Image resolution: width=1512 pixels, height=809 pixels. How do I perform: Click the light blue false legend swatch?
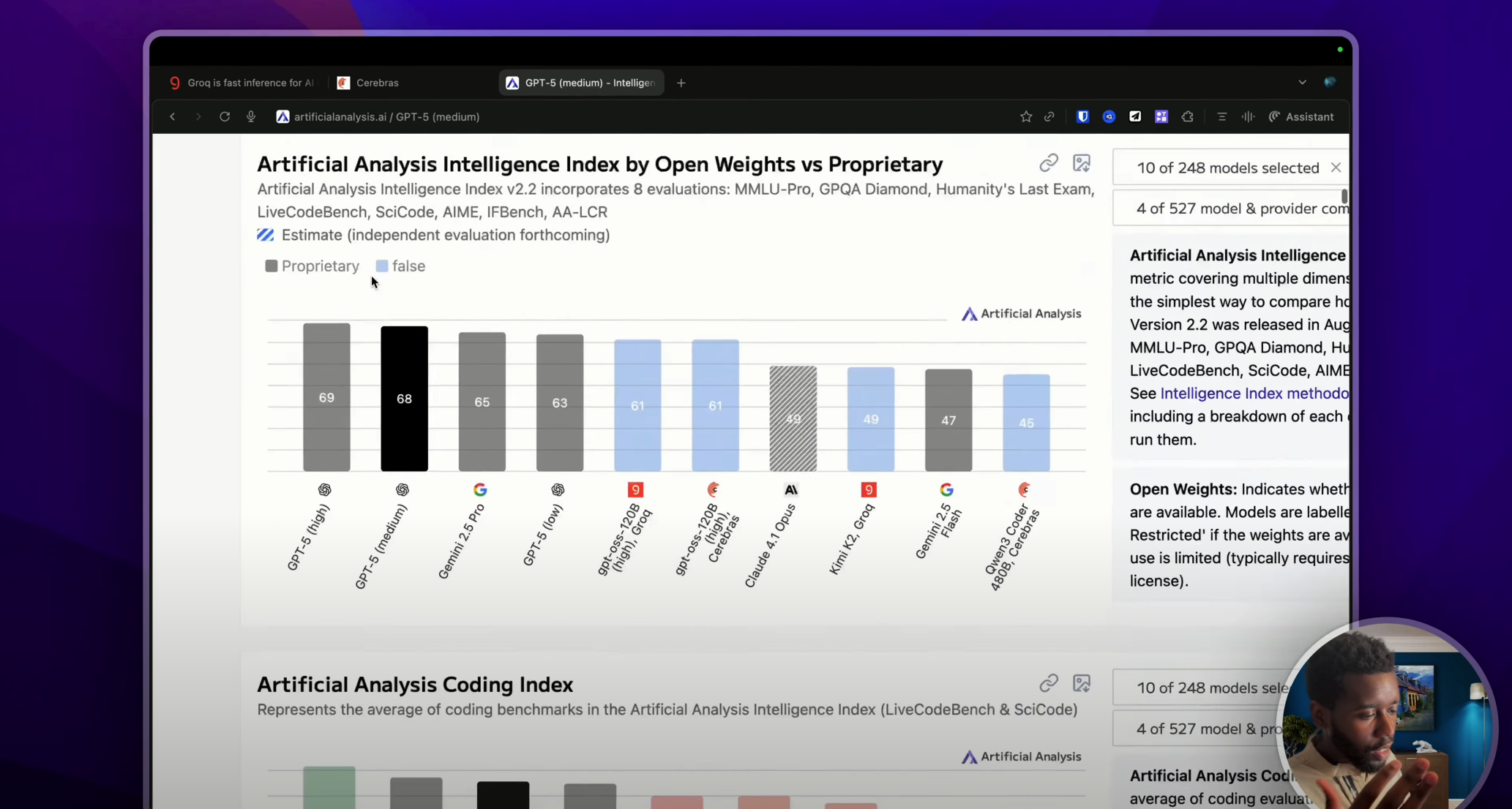pos(382,266)
